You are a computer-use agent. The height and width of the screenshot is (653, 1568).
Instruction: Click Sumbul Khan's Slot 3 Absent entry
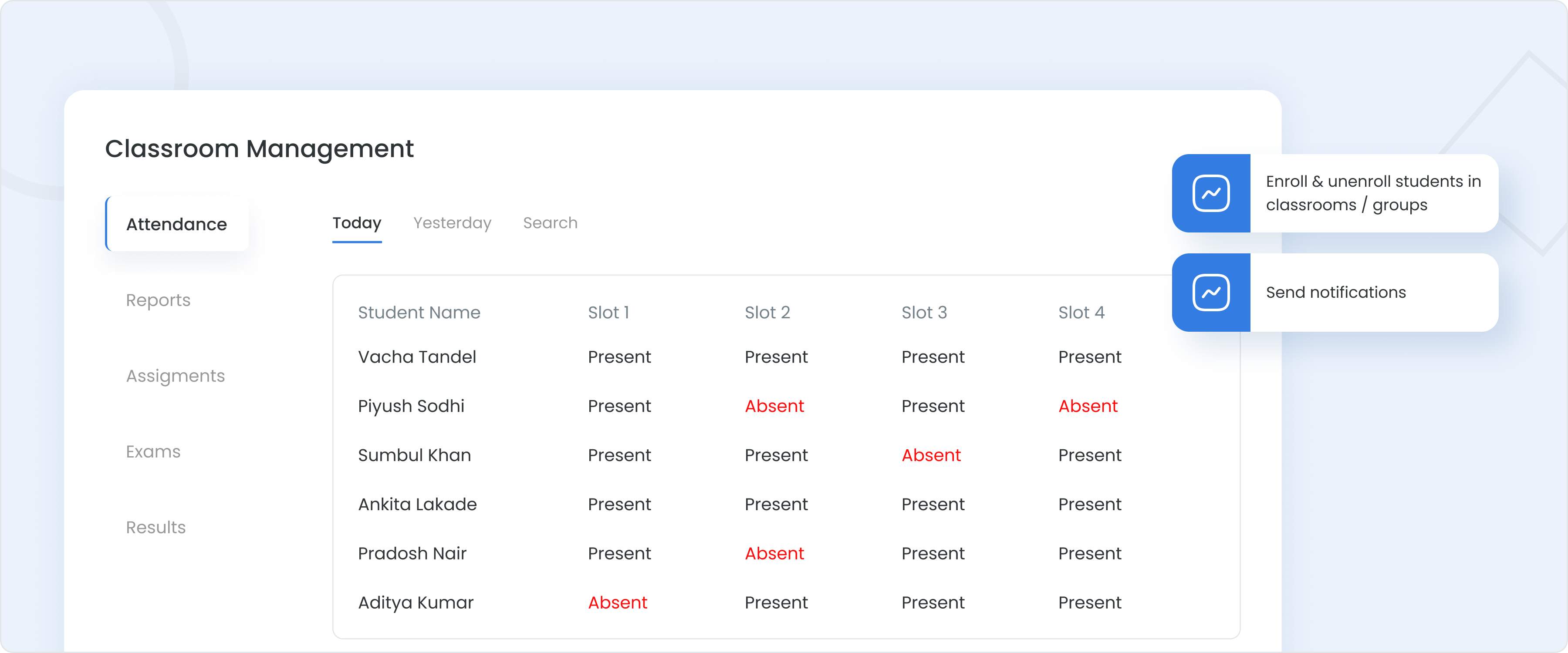(x=931, y=454)
